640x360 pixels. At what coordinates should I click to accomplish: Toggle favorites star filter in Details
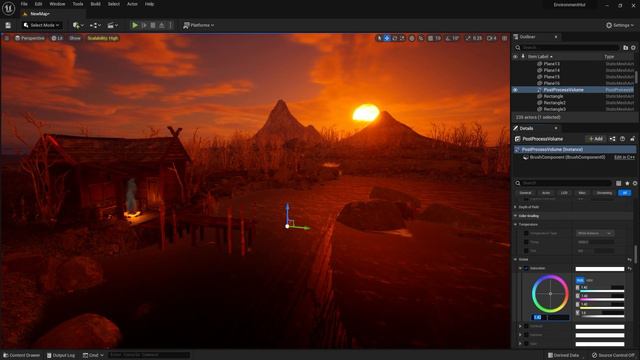pos(627,183)
